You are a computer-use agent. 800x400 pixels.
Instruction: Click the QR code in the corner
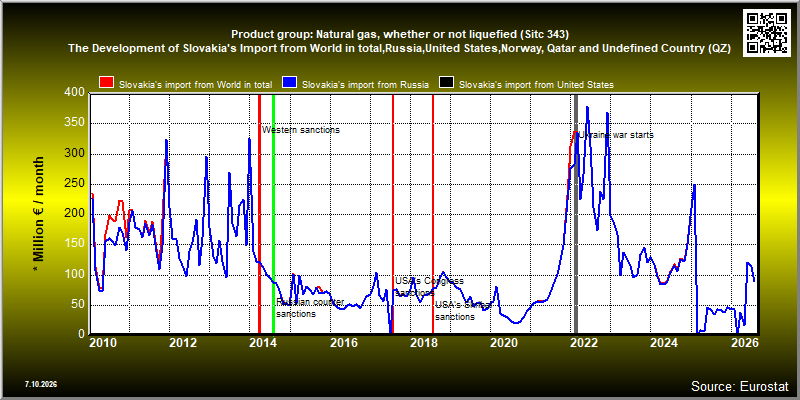click(x=768, y=32)
